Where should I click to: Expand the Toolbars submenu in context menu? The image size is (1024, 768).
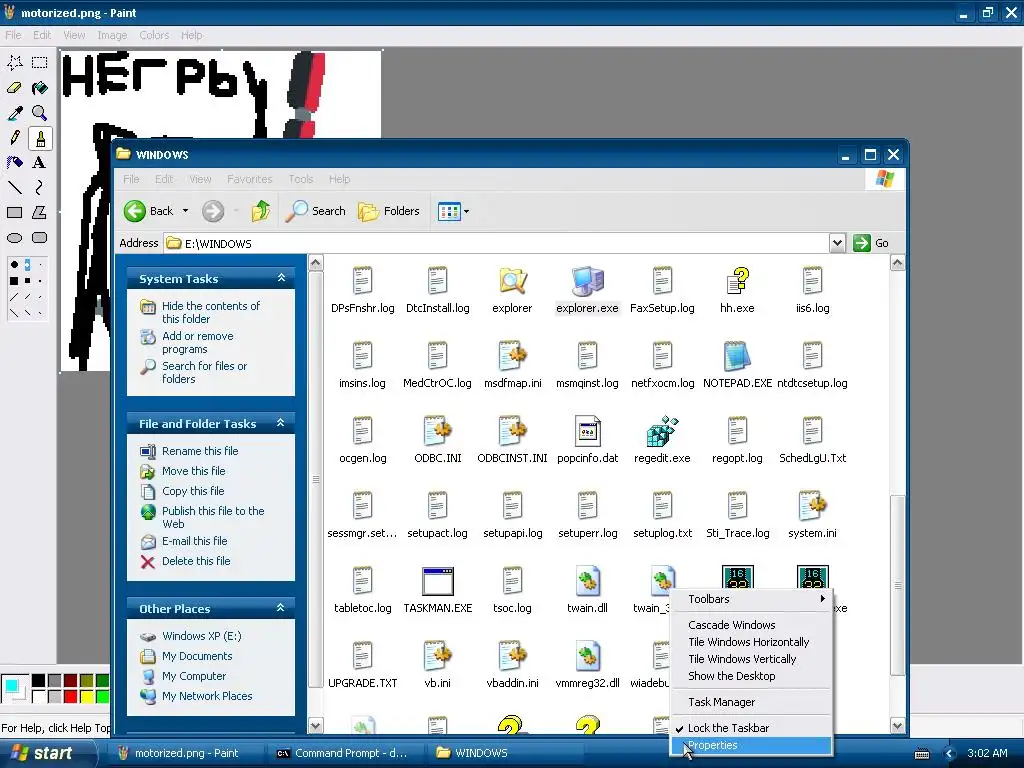tap(751, 599)
